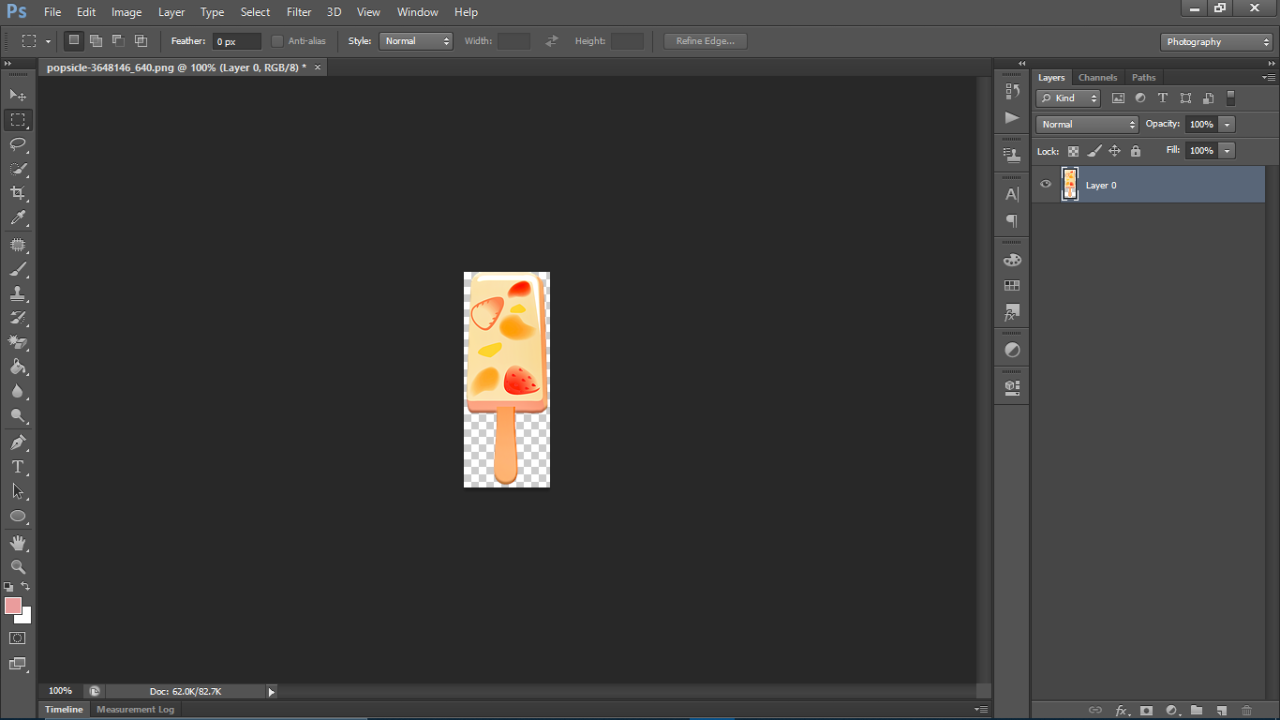
Task: Select the Rectangular Marquee tool
Action: (x=18, y=120)
